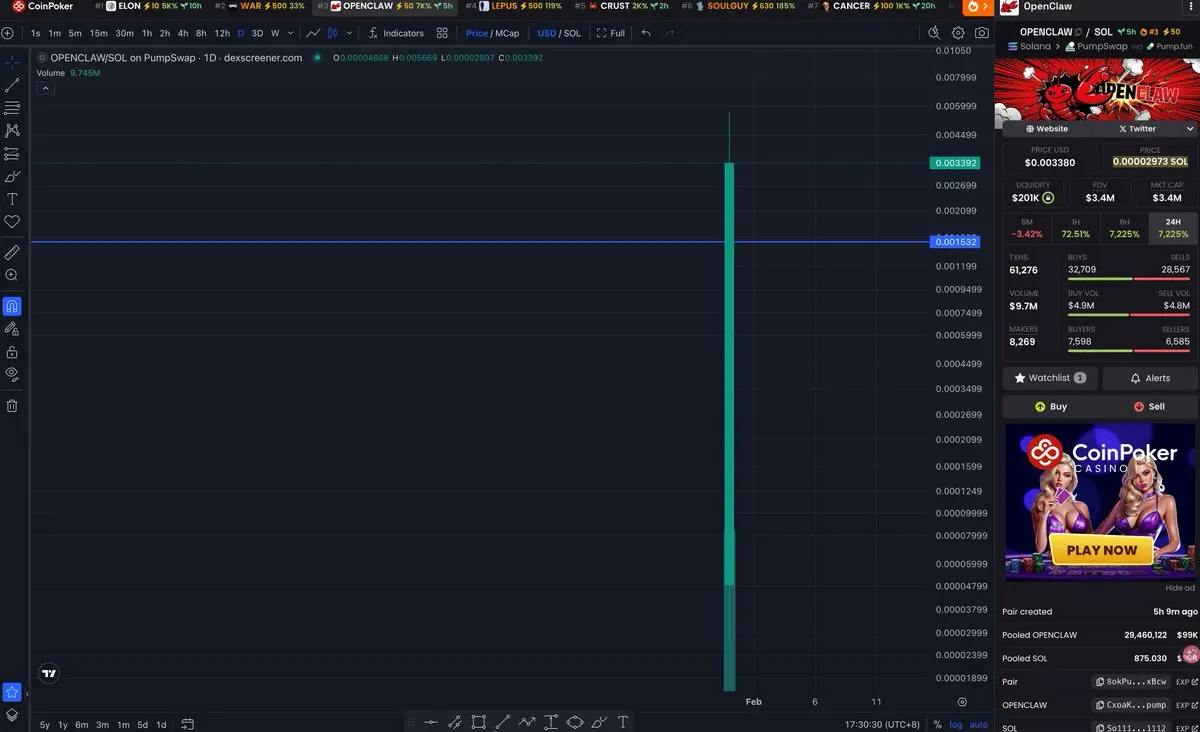
Task: Select the text annotation tool in the sidebar
Action: pos(12,199)
